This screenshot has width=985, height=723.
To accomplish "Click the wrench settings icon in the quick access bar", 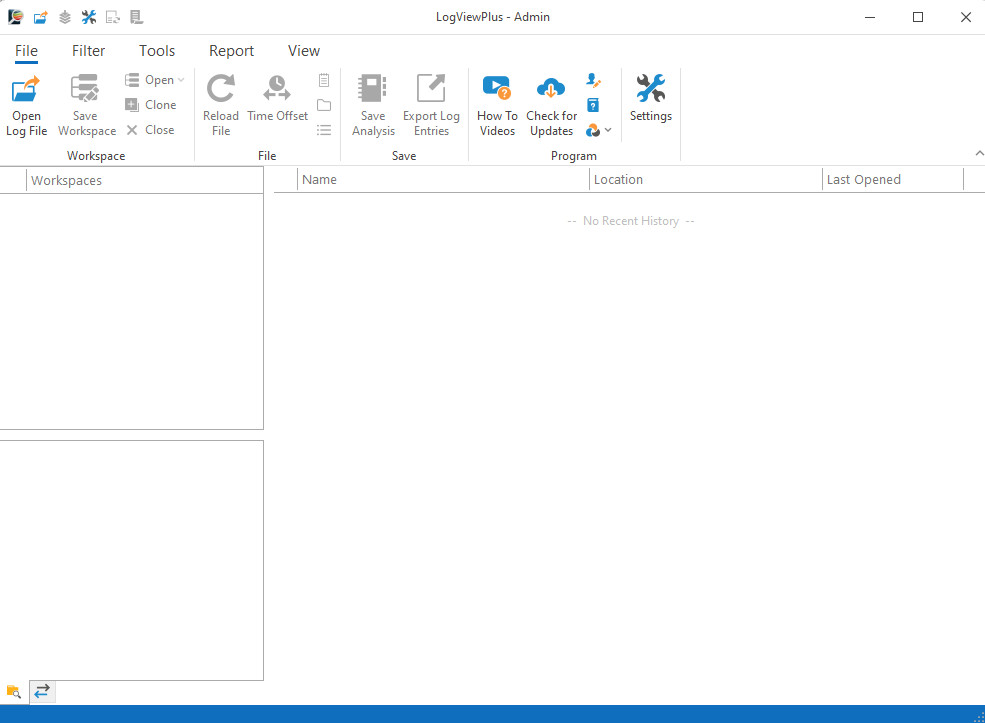I will (89, 17).
